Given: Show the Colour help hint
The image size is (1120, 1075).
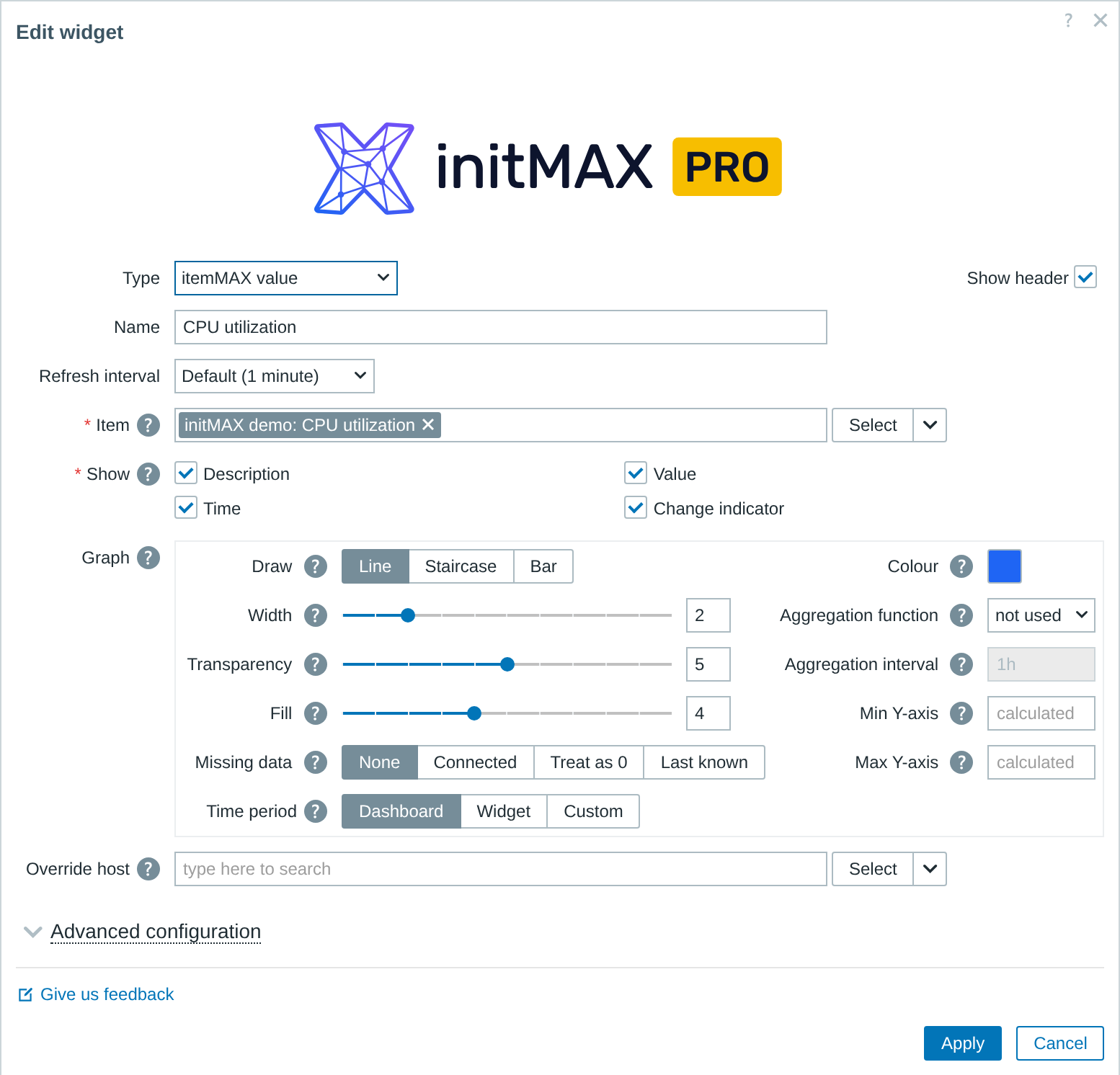Looking at the screenshot, I should point(961,566).
